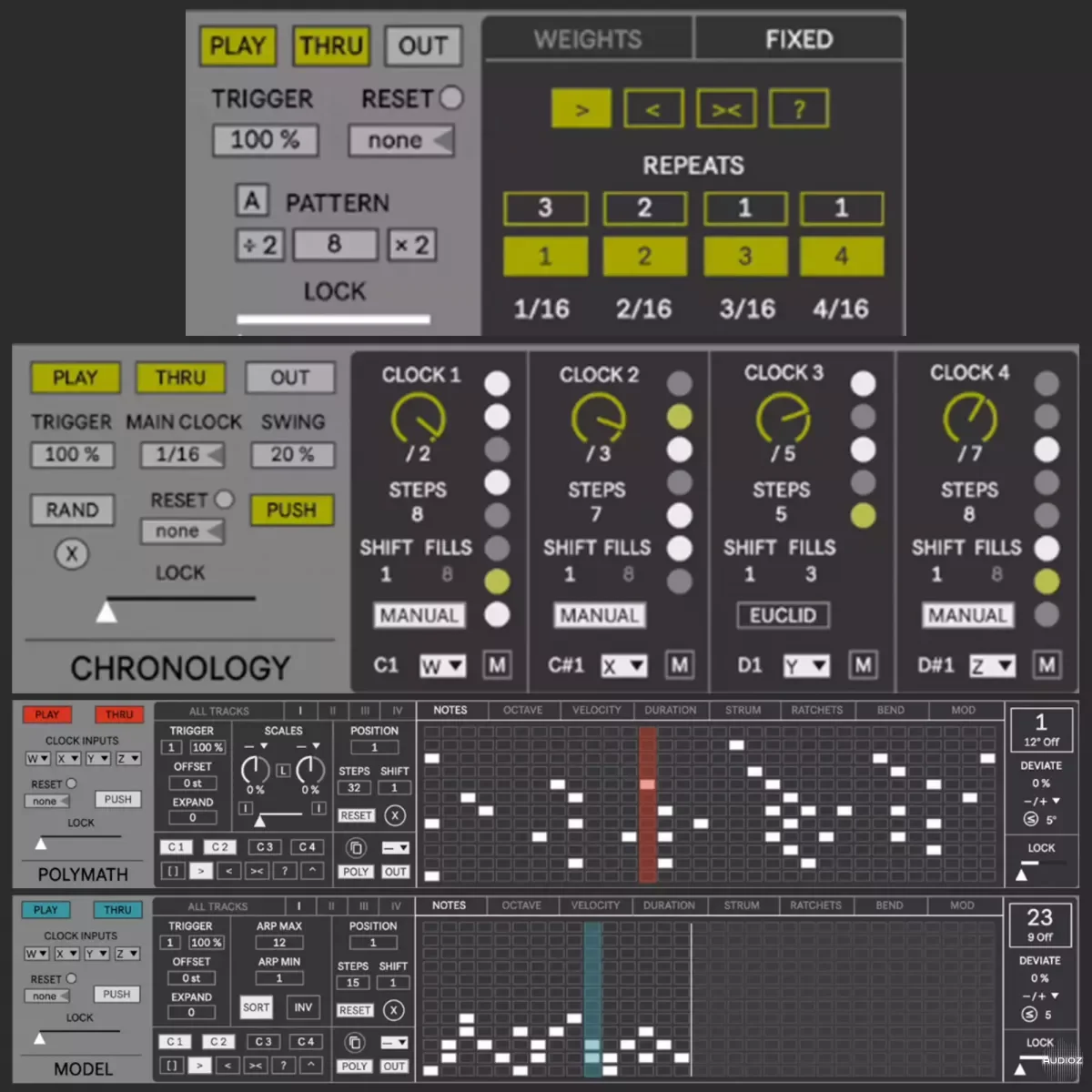
Task: Click Polymath deviate limit circle icon
Action: (x=1031, y=819)
